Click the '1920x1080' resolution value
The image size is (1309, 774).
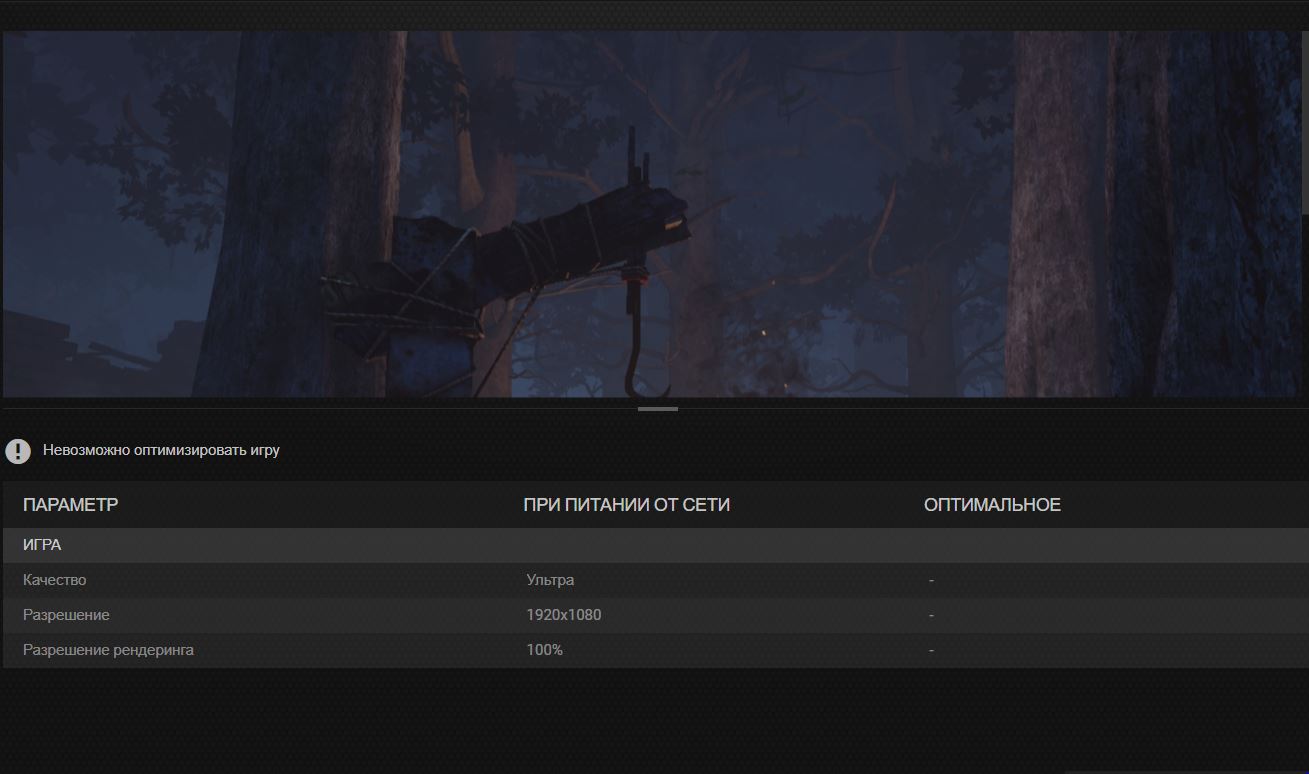[x=564, y=615]
